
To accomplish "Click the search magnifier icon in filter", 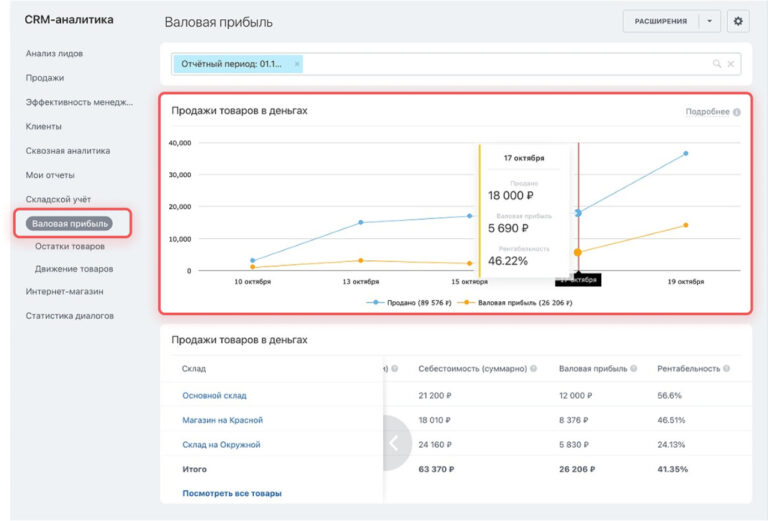I will (x=717, y=64).
